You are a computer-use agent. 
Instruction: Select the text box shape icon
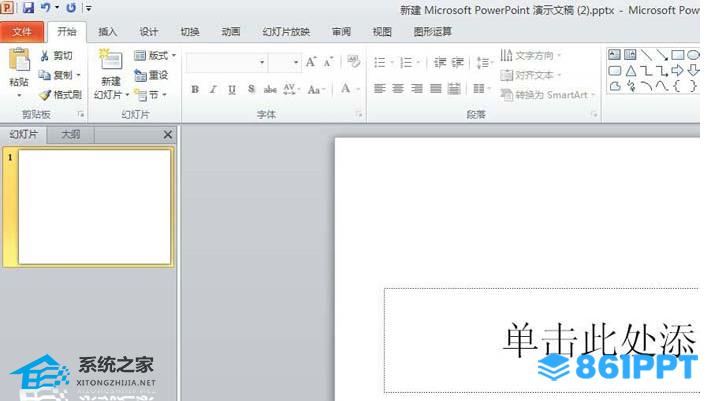tap(614, 55)
